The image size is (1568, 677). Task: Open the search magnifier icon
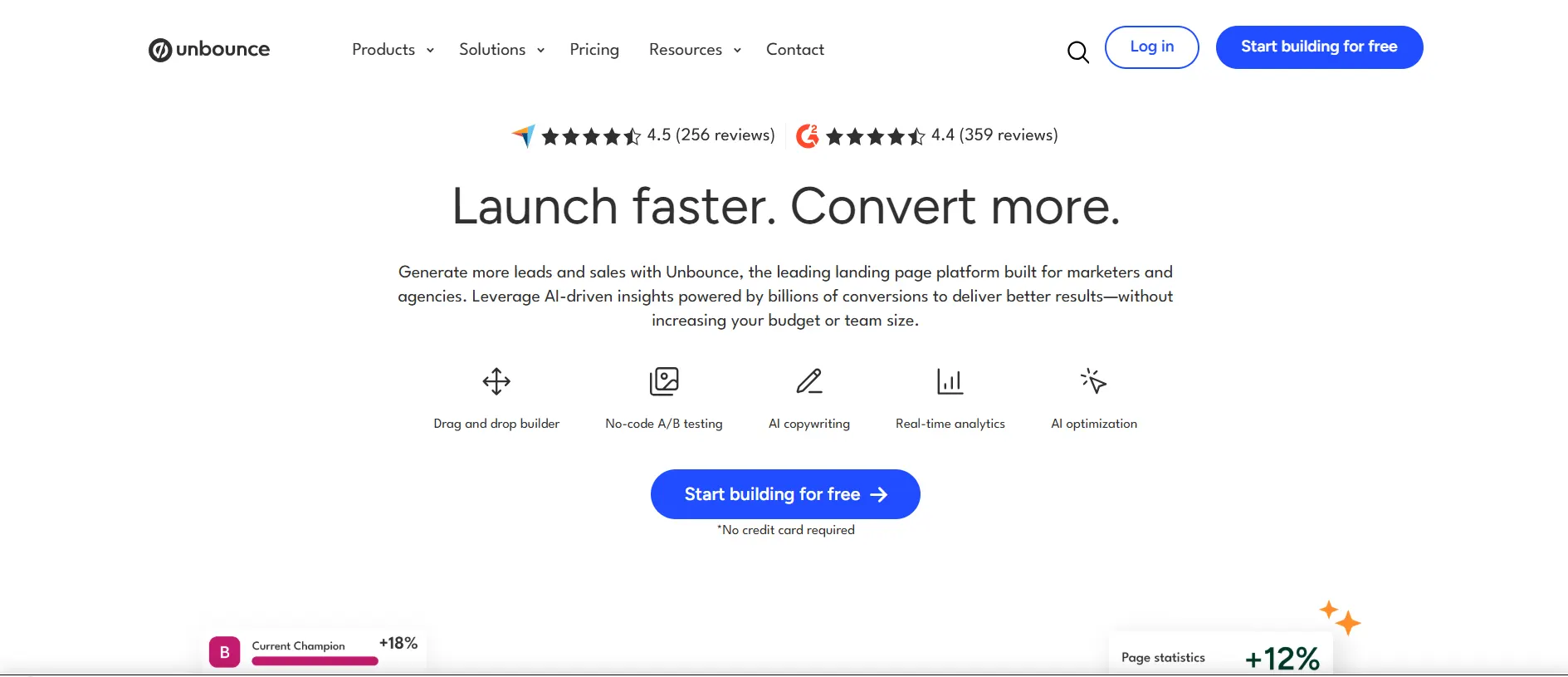(x=1077, y=52)
